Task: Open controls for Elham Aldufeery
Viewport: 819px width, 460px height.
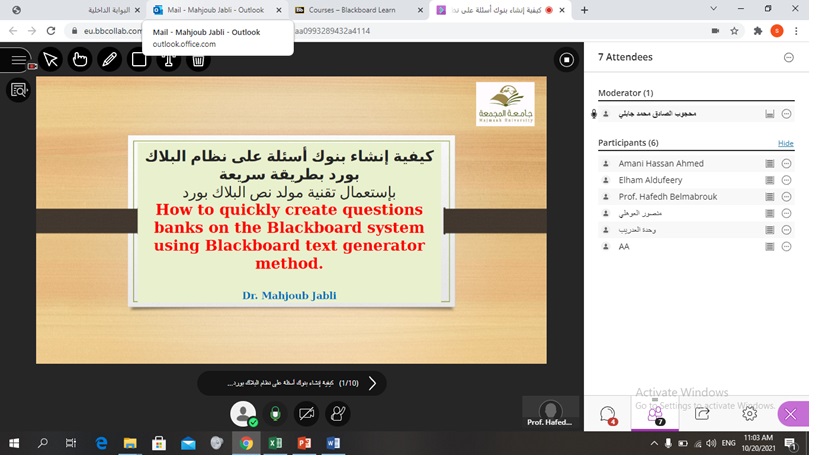Action: click(x=786, y=180)
